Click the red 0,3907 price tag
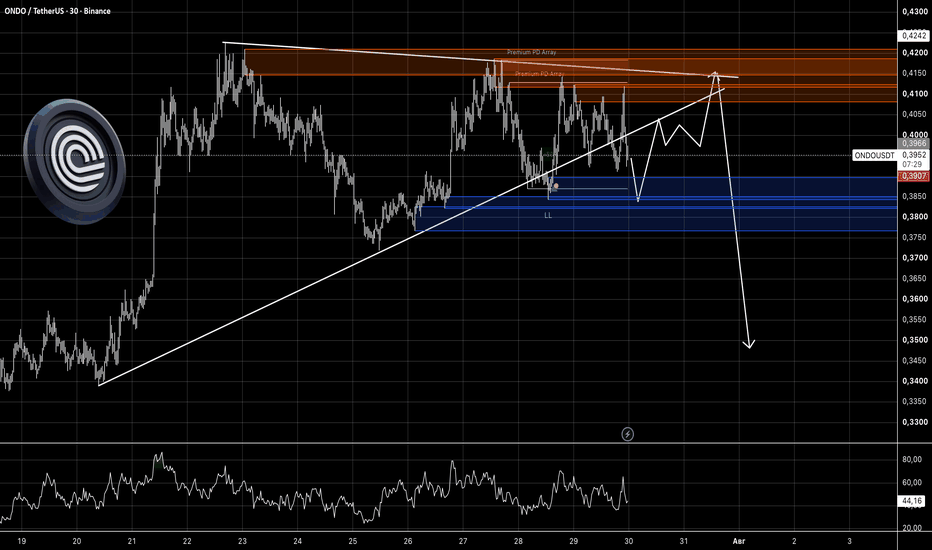Screen dimensions: 932x550 914,176
